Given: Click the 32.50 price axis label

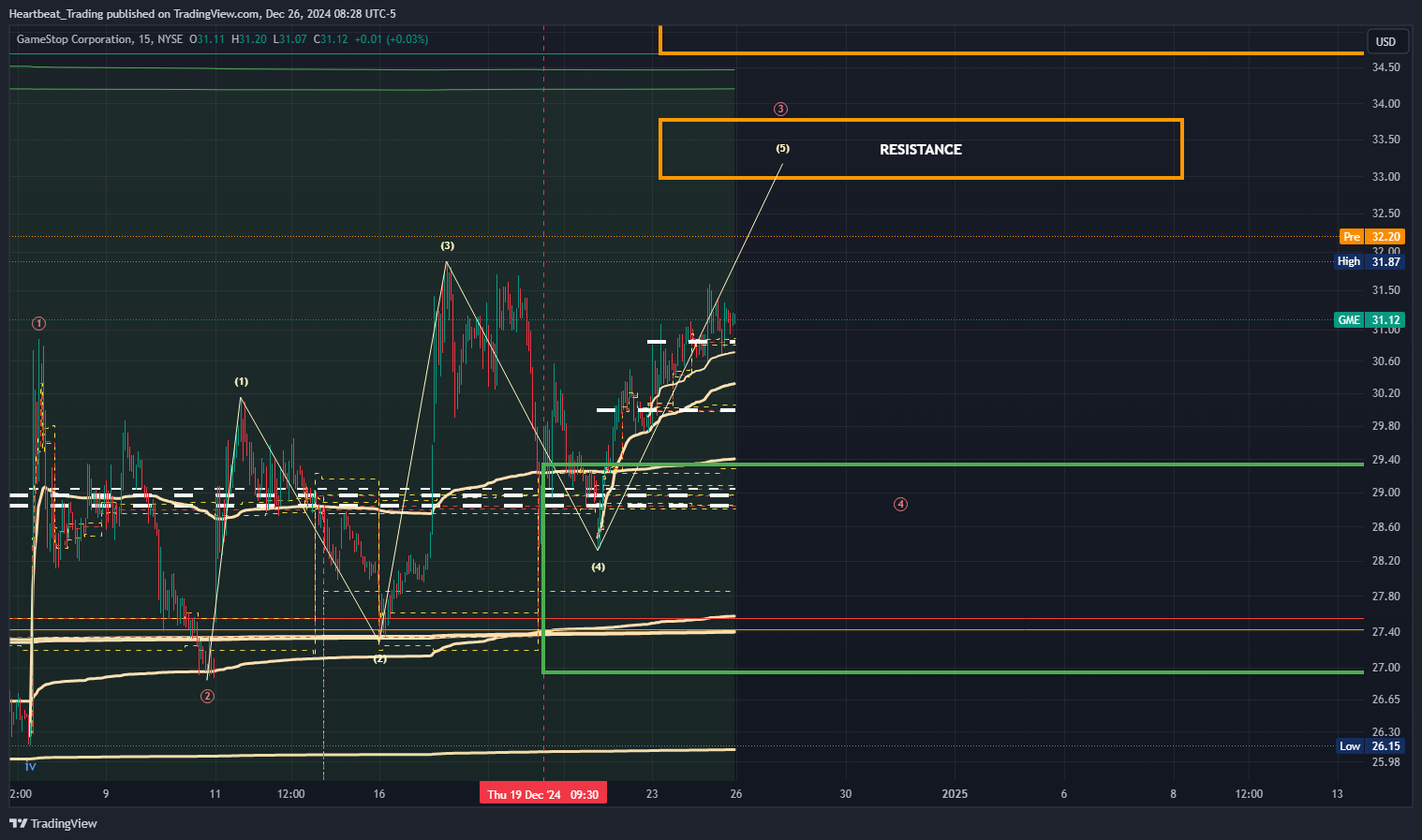Looking at the screenshot, I should (x=1386, y=214).
